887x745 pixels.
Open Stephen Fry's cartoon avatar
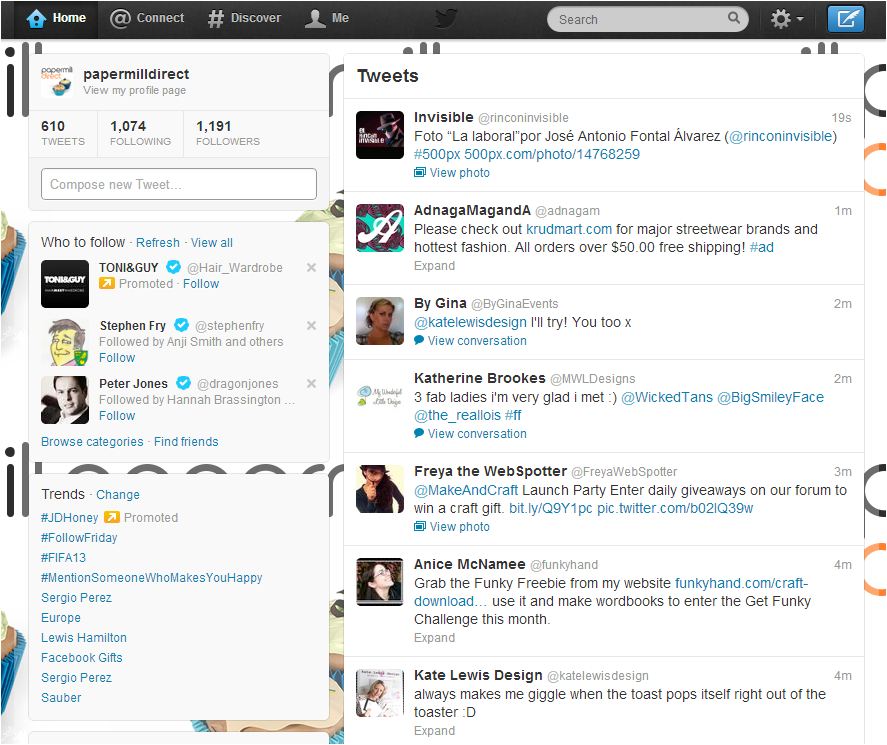point(65,342)
